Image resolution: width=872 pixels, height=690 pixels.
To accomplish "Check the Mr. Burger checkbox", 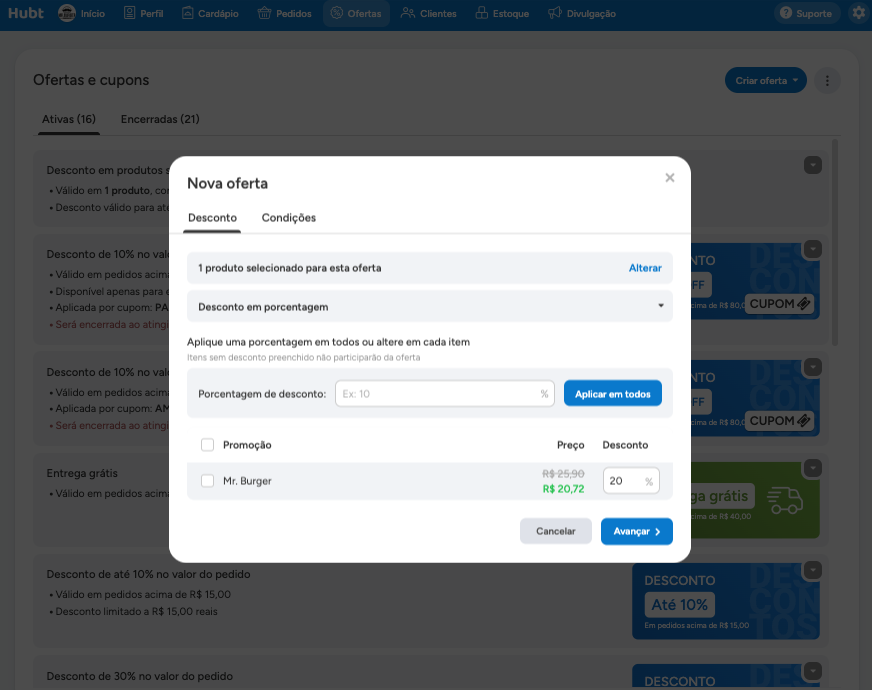I will pos(207,481).
